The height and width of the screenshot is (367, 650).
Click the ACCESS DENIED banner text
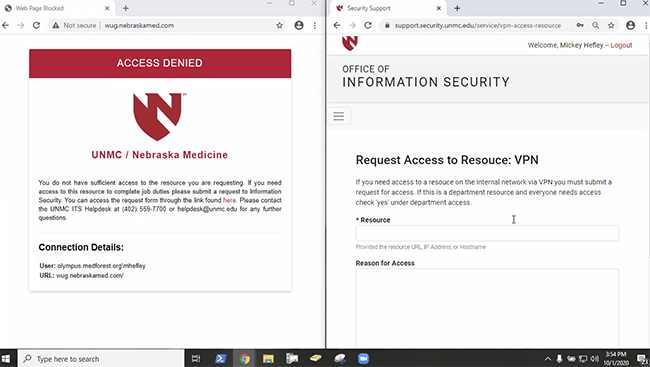[160, 63]
